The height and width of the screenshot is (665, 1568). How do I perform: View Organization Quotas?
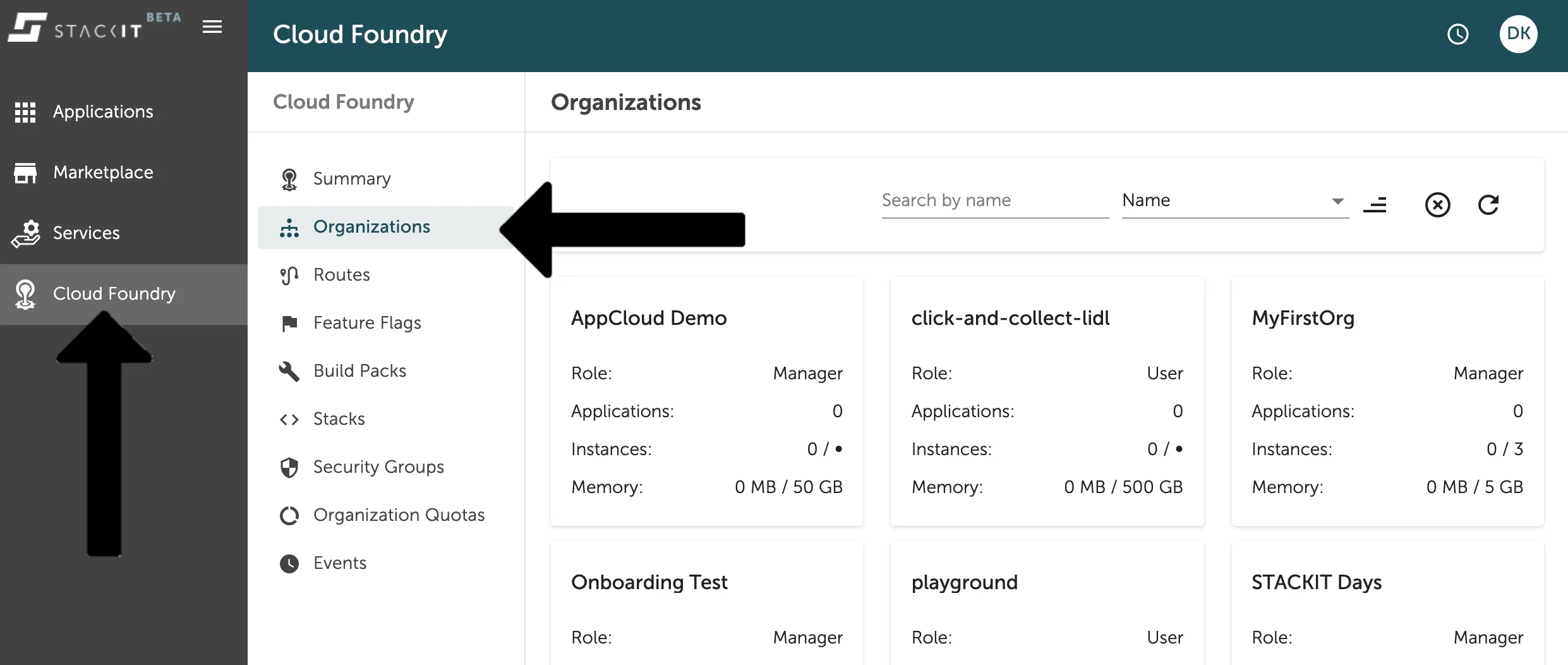click(399, 515)
